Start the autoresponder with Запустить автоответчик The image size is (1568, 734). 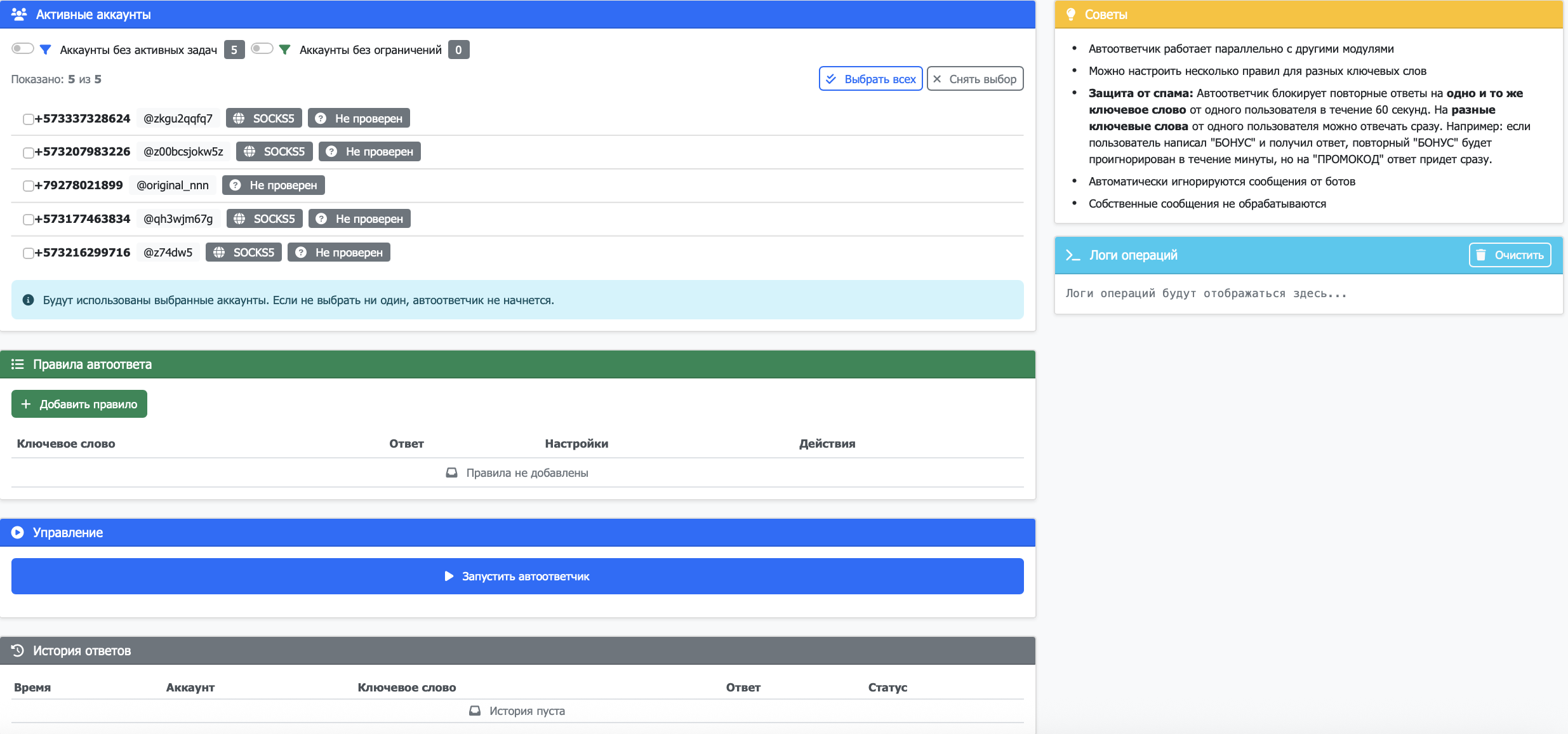pos(517,576)
